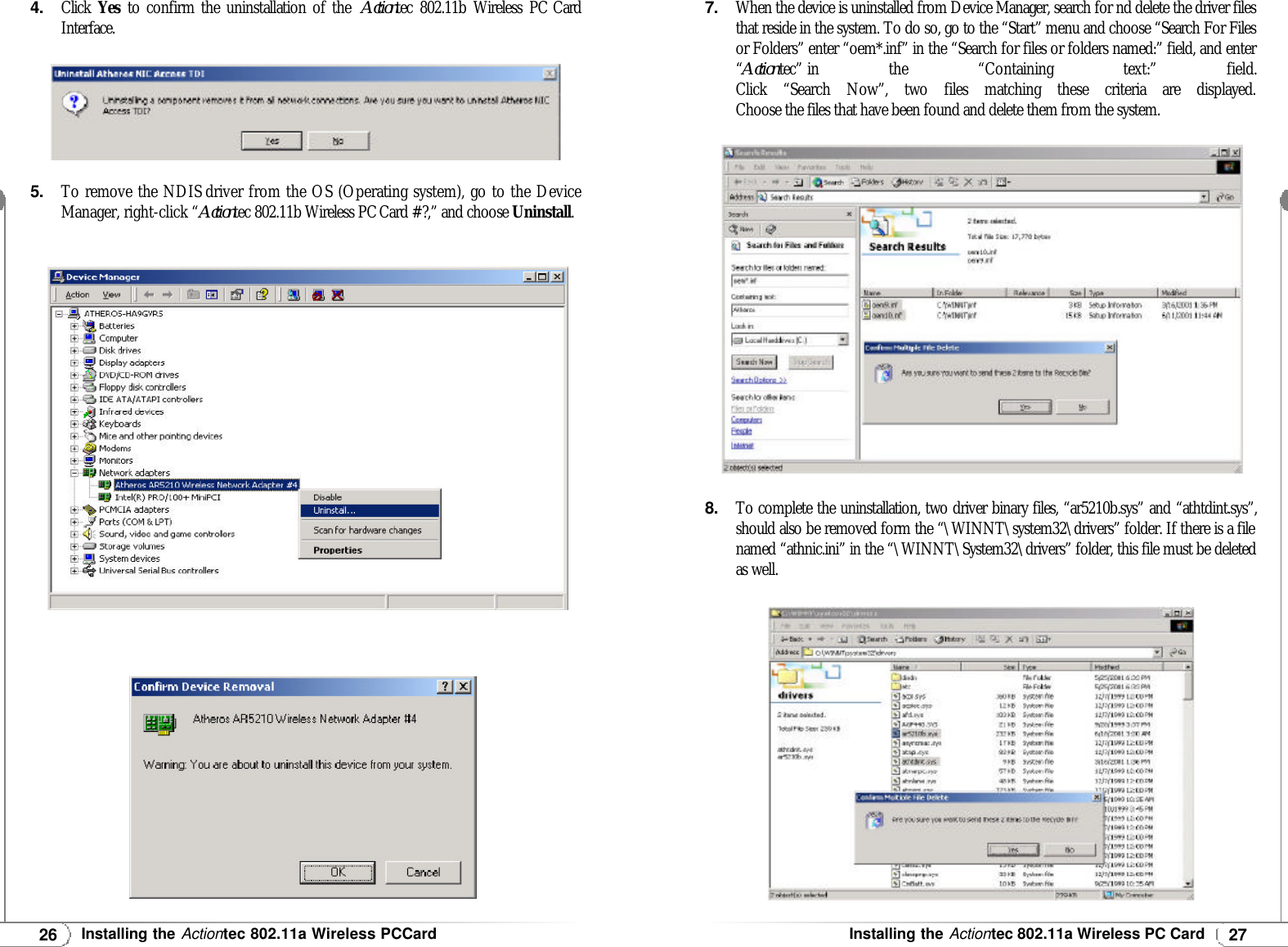Expand the PCMCIA adapters node
This screenshot has height=947, width=1288.
74,509
